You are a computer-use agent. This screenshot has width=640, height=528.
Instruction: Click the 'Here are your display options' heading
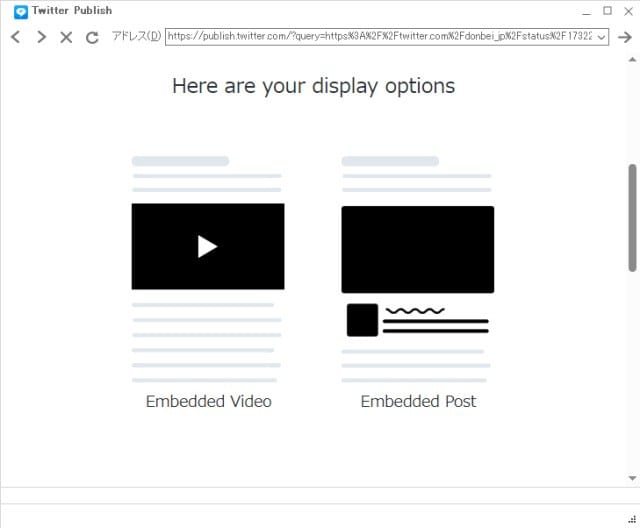point(313,86)
